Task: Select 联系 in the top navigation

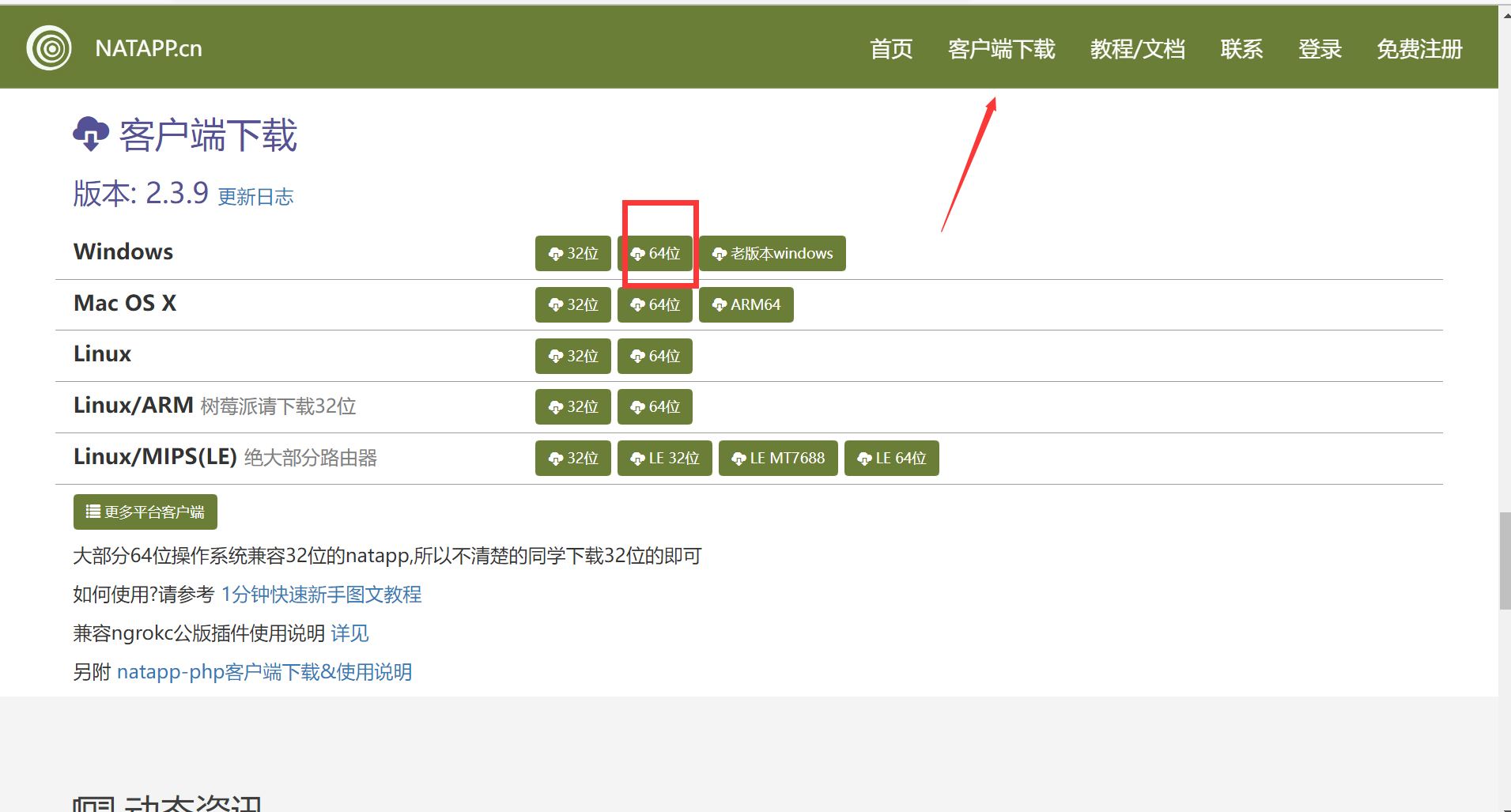Action: (1241, 49)
